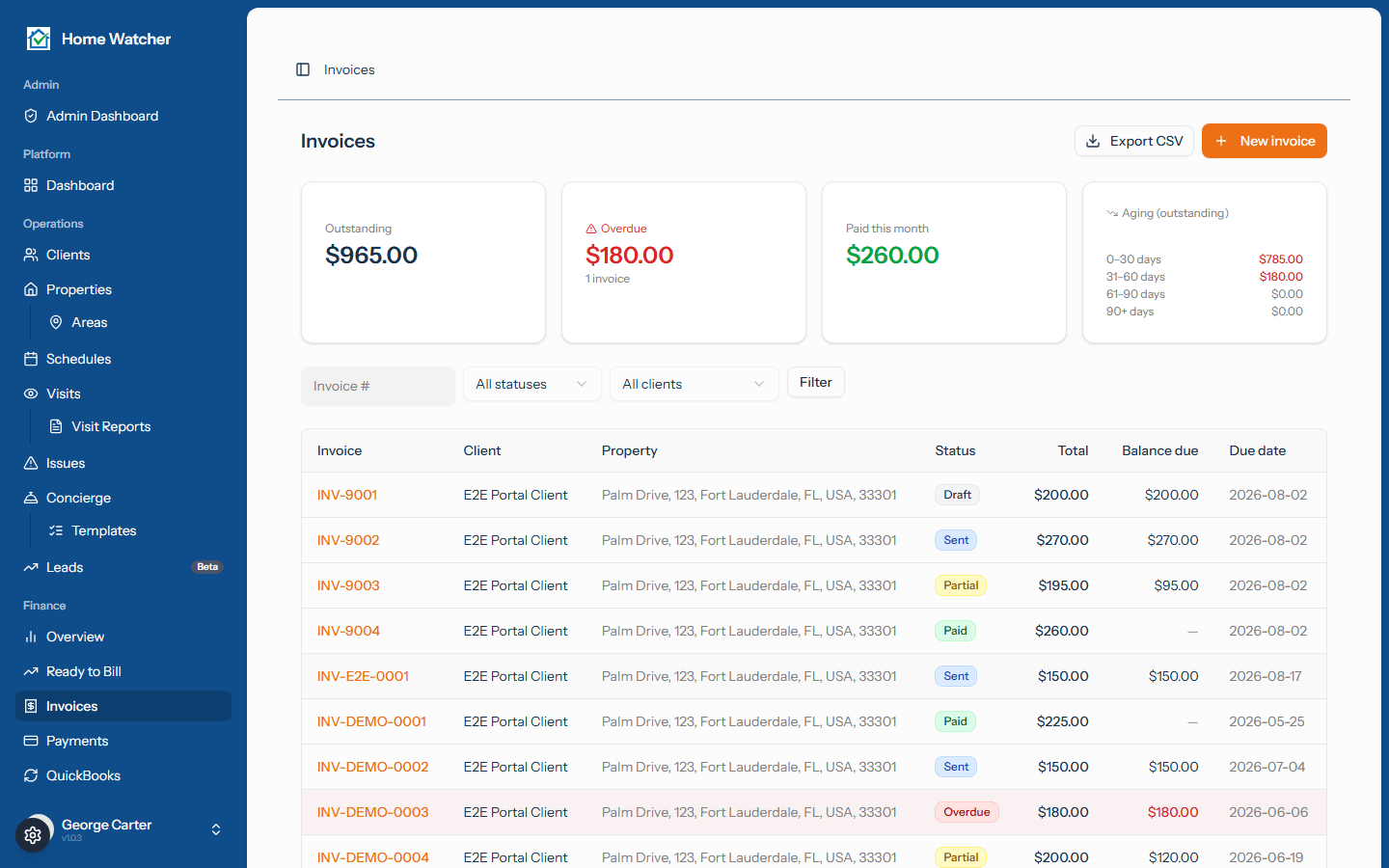This screenshot has width=1389, height=868.
Task: Click the QuickBooks sync arrows icon
Action: click(31, 775)
